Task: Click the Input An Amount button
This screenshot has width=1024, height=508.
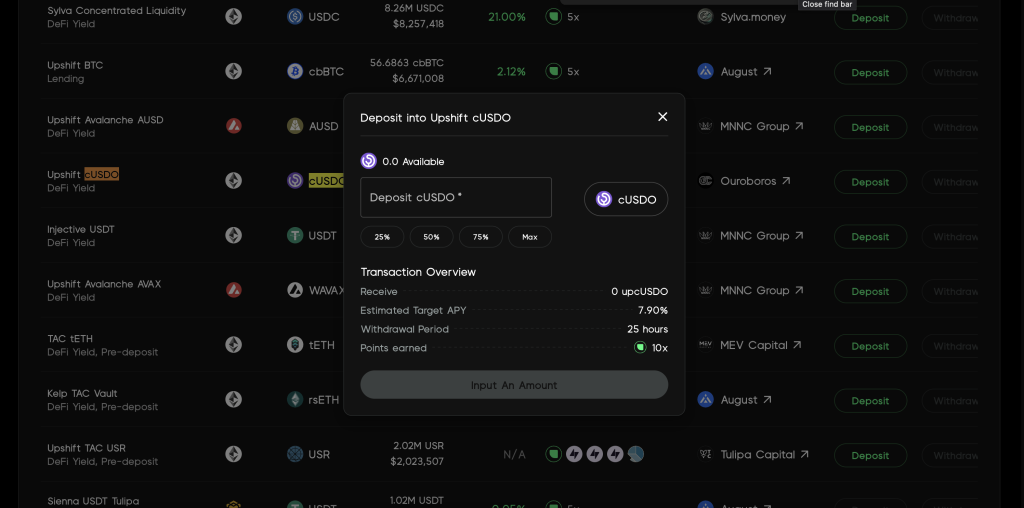Action: pyautogui.click(x=514, y=385)
